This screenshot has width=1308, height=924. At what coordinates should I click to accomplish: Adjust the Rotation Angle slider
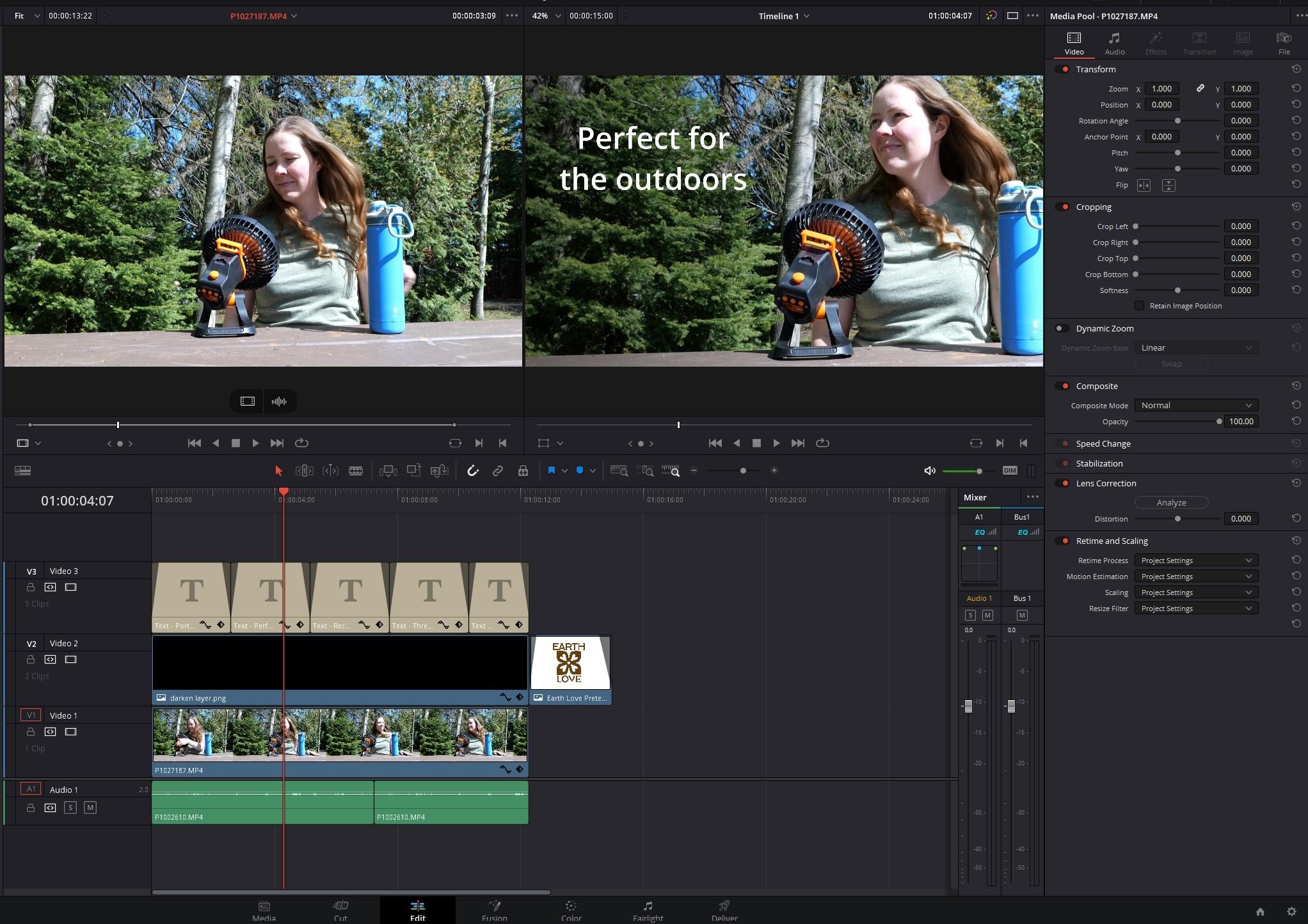pyautogui.click(x=1177, y=121)
